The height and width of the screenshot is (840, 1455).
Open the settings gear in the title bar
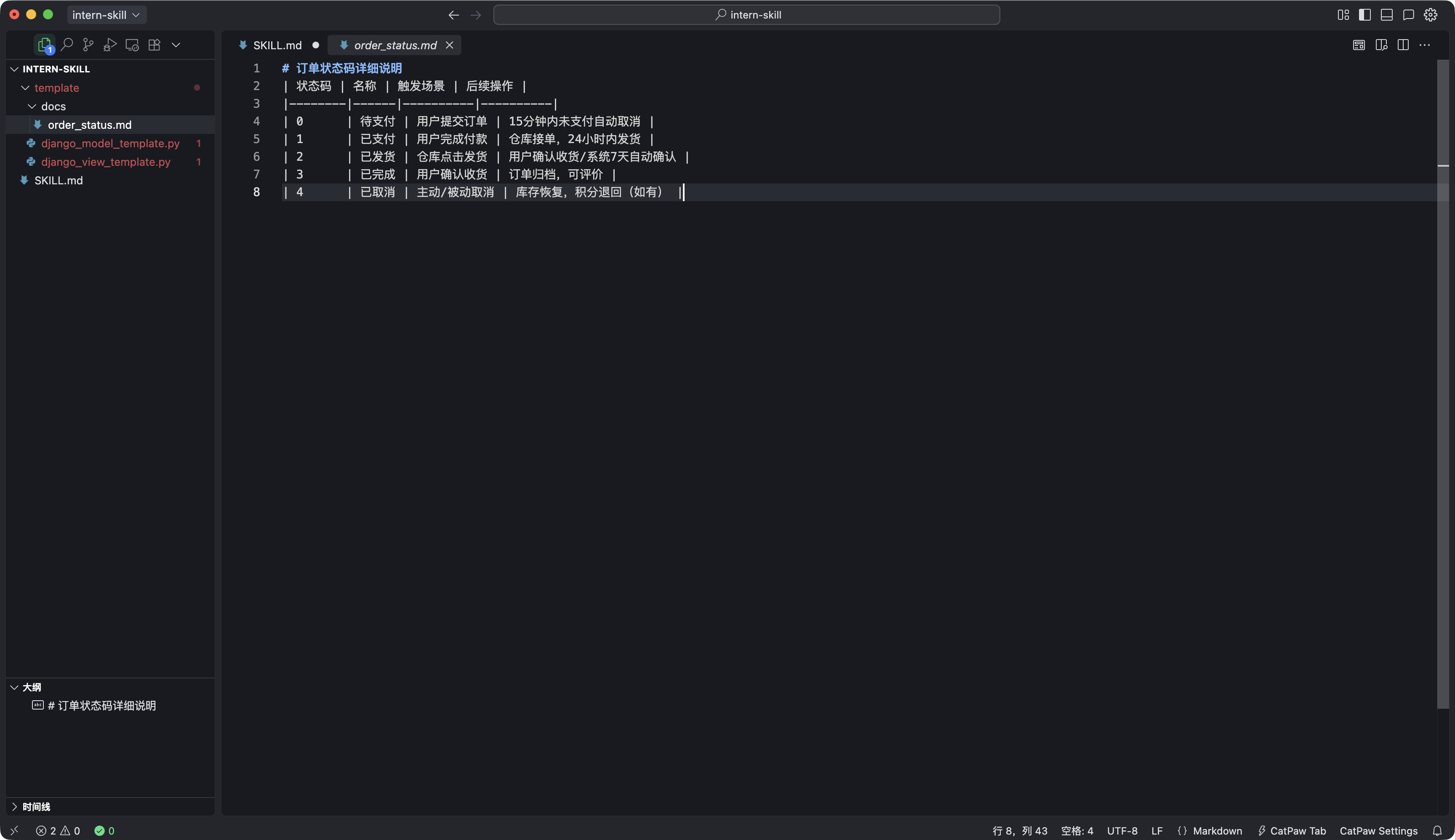[x=1430, y=15]
